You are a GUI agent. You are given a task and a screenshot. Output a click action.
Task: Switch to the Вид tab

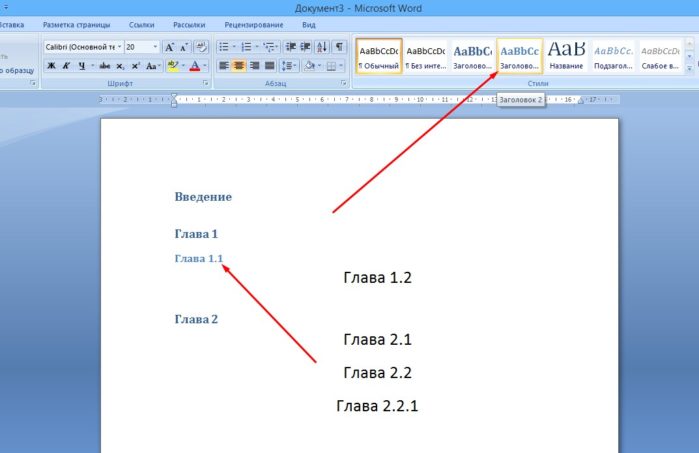pyautogui.click(x=308, y=25)
